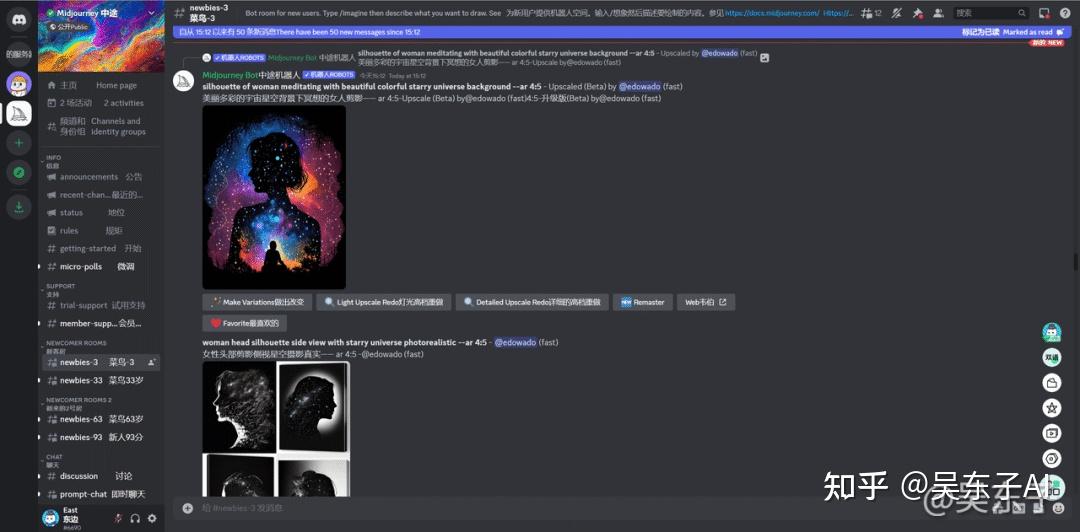Click the floating star icon on right
This screenshot has height=532, width=1080.
tap(1052, 408)
